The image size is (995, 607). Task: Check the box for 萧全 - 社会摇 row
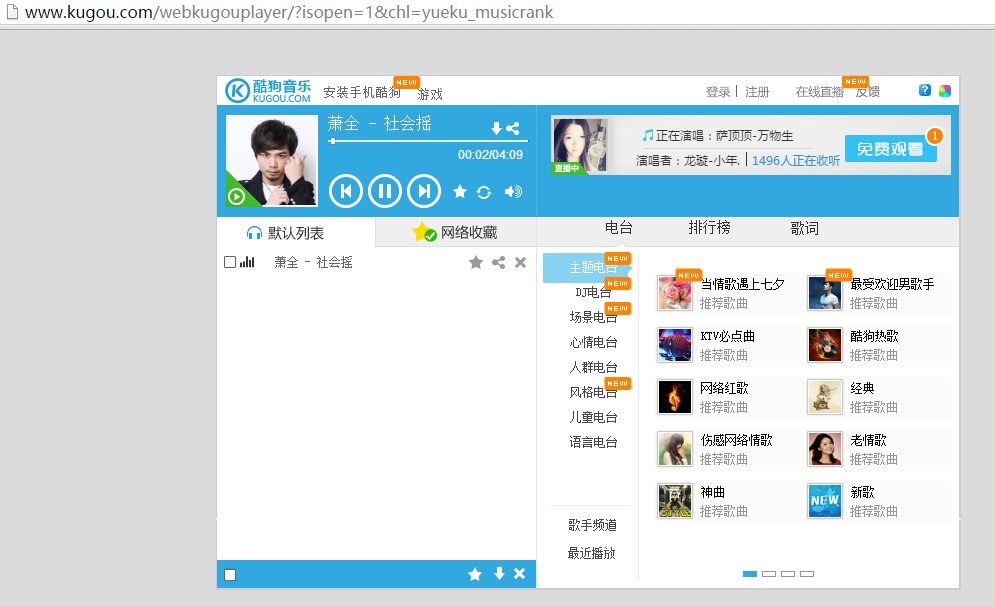(230, 262)
